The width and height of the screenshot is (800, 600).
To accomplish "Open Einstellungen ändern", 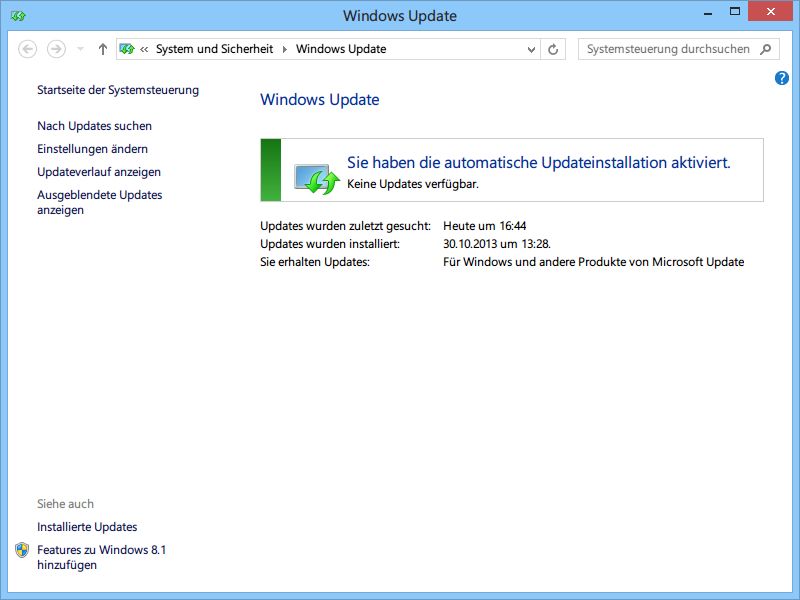I will click(92, 148).
